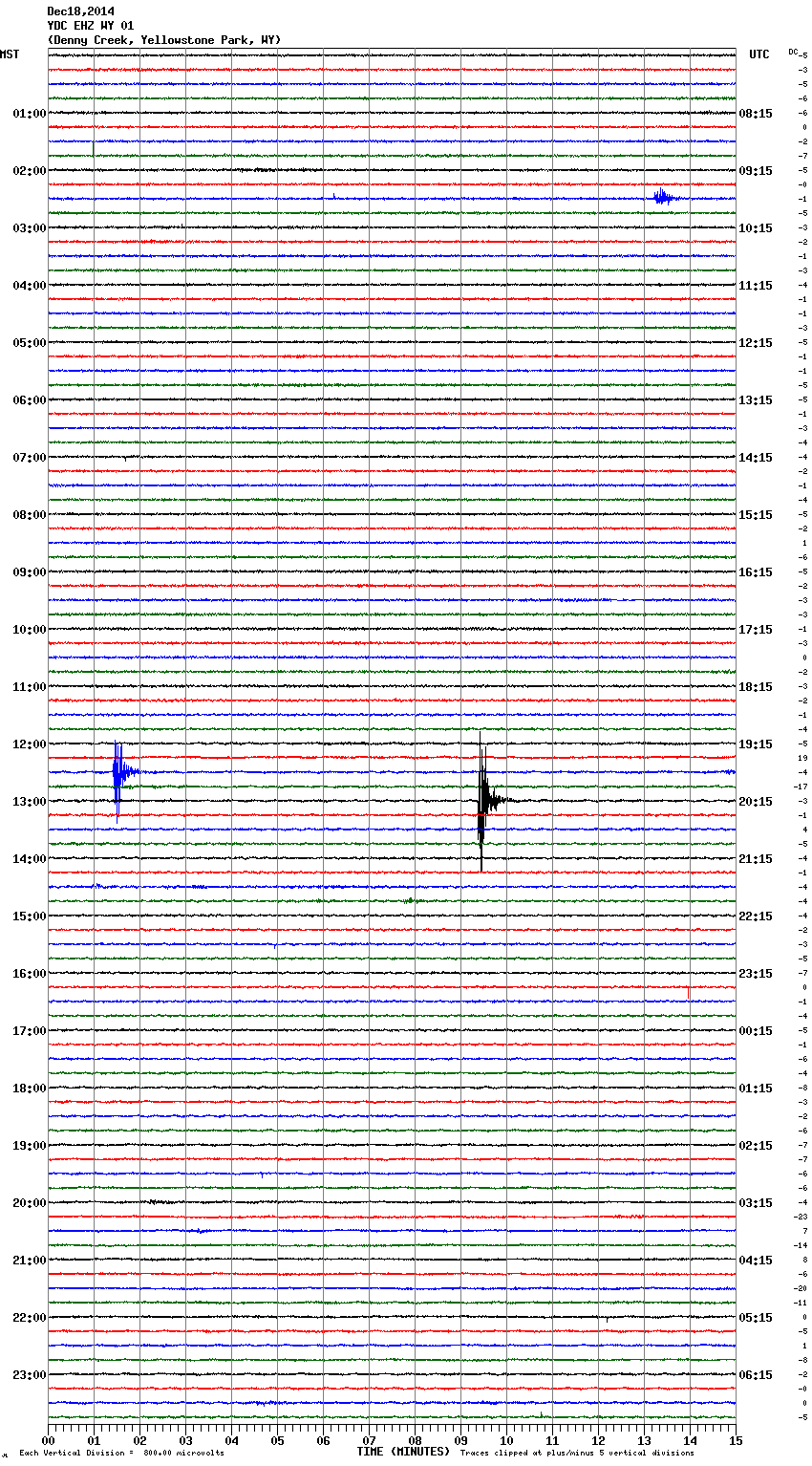This screenshot has width=812, height=1466.
Task: Click minute tick label 12 on time axis
Action: (x=598, y=1440)
